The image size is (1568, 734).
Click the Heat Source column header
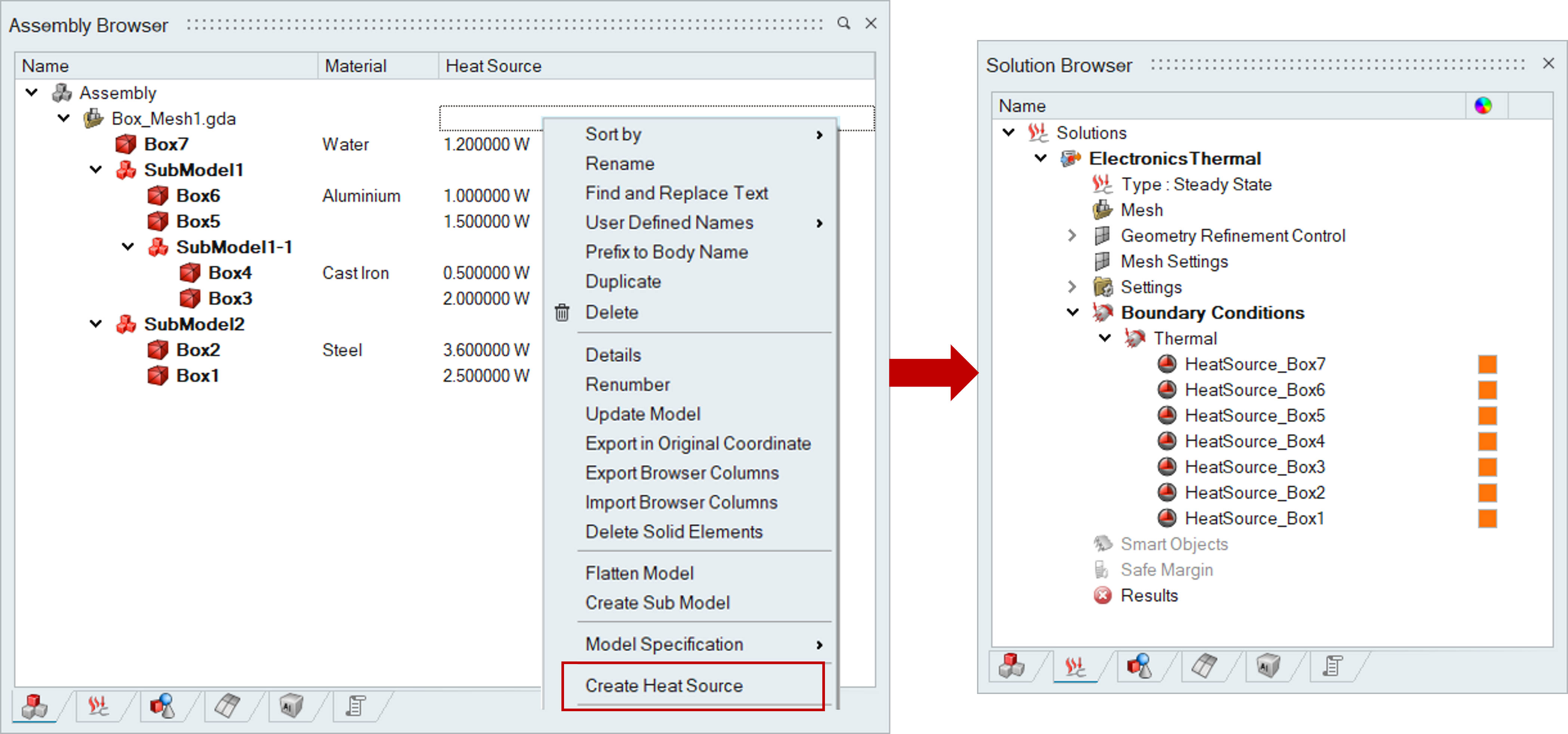click(x=493, y=66)
